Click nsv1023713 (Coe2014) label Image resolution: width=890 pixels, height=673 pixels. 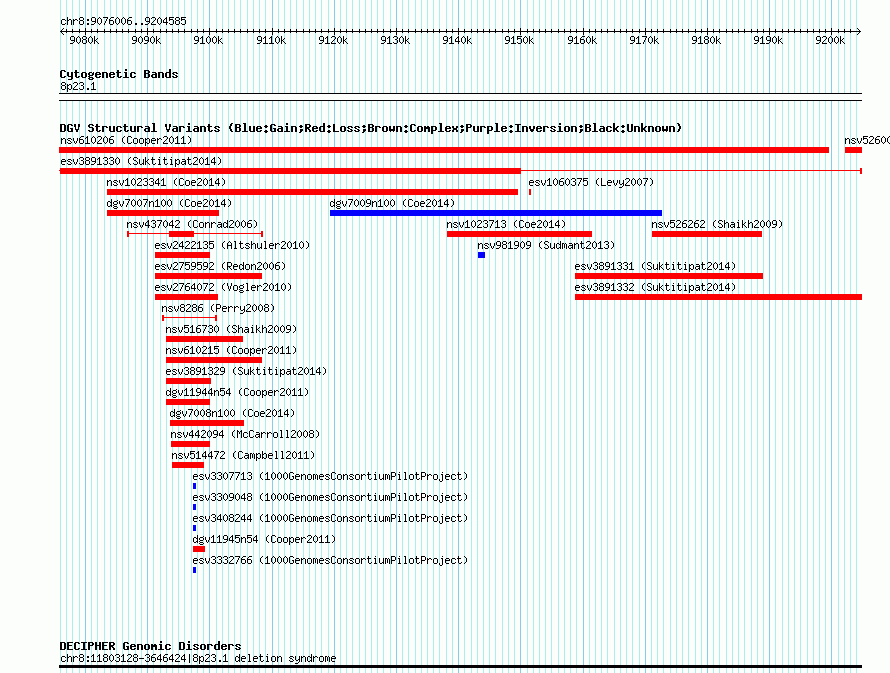point(506,224)
